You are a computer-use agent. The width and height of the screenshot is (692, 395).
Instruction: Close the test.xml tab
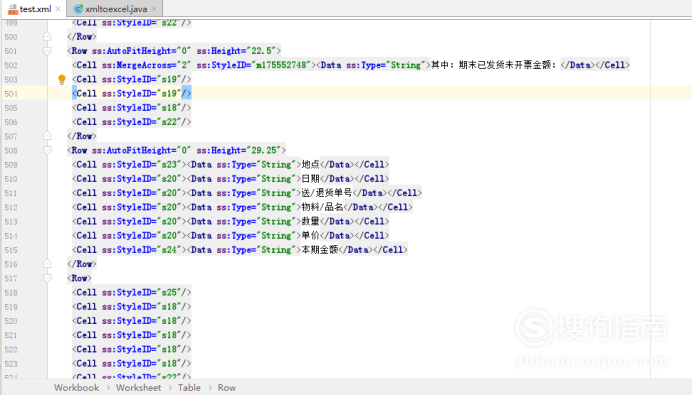pyautogui.click(x=58, y=9)
